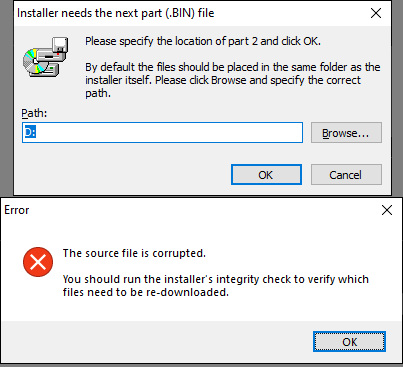Click the CD disc on the installer icon
The width and height of the screenshot is (403, 367).
(x=33, y=61)
